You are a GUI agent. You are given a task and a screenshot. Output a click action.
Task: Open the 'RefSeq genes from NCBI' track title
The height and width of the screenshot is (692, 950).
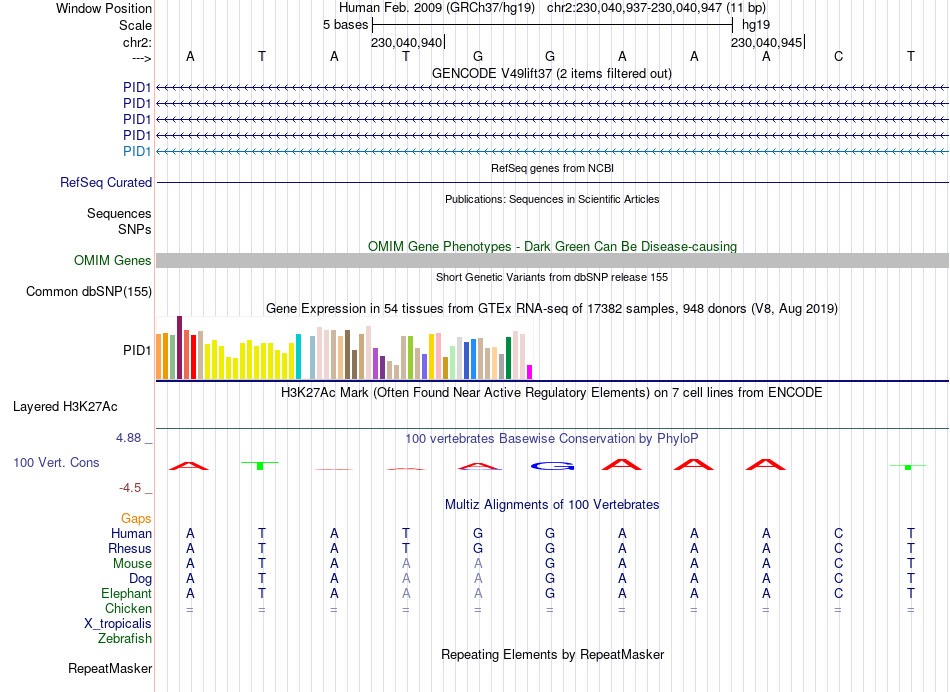[552, 168]
